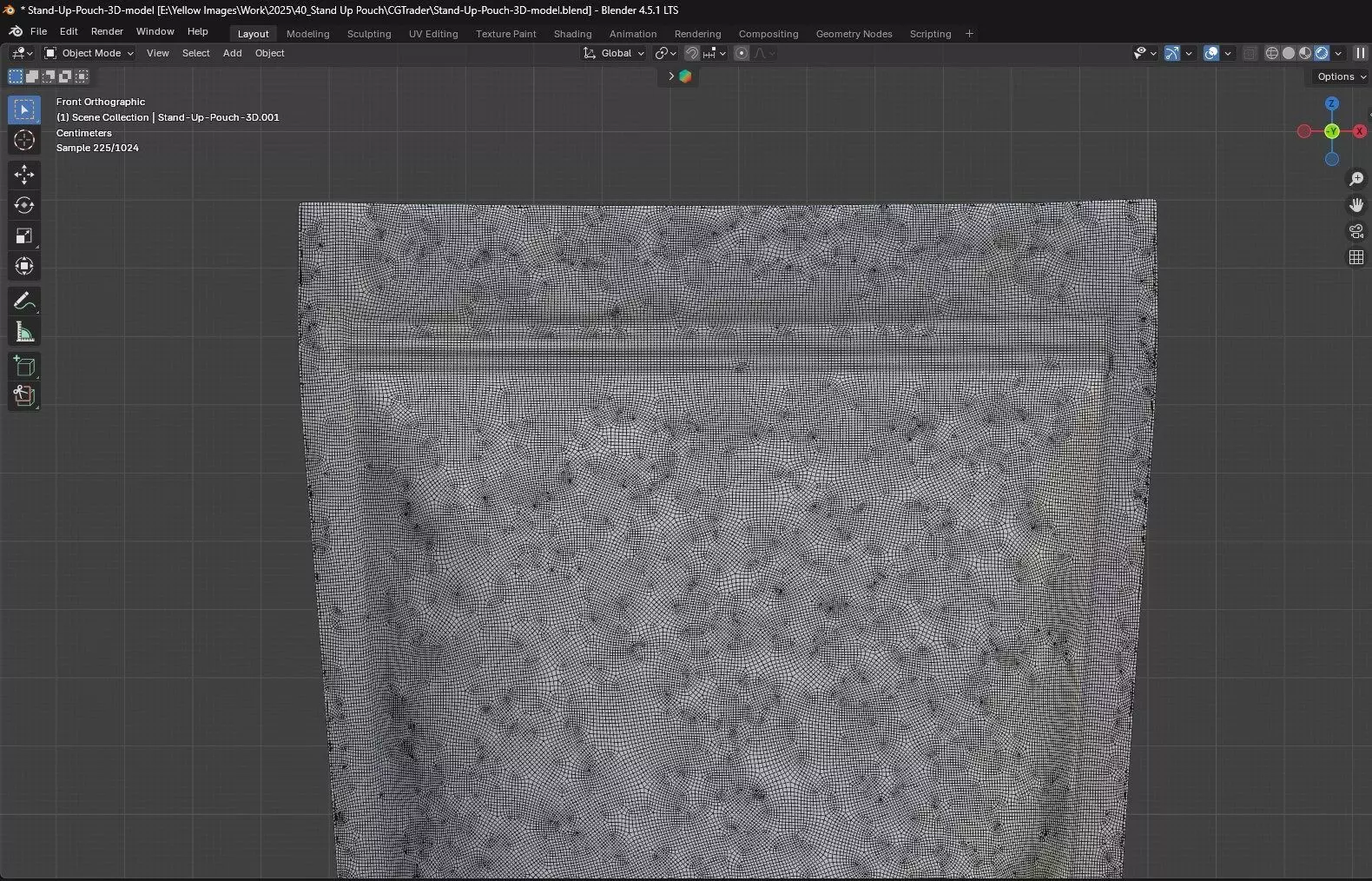Switch to the Geometry Nodes workspace tab
Viewport: 1372px width, 881px height.
tap(854, 34)
